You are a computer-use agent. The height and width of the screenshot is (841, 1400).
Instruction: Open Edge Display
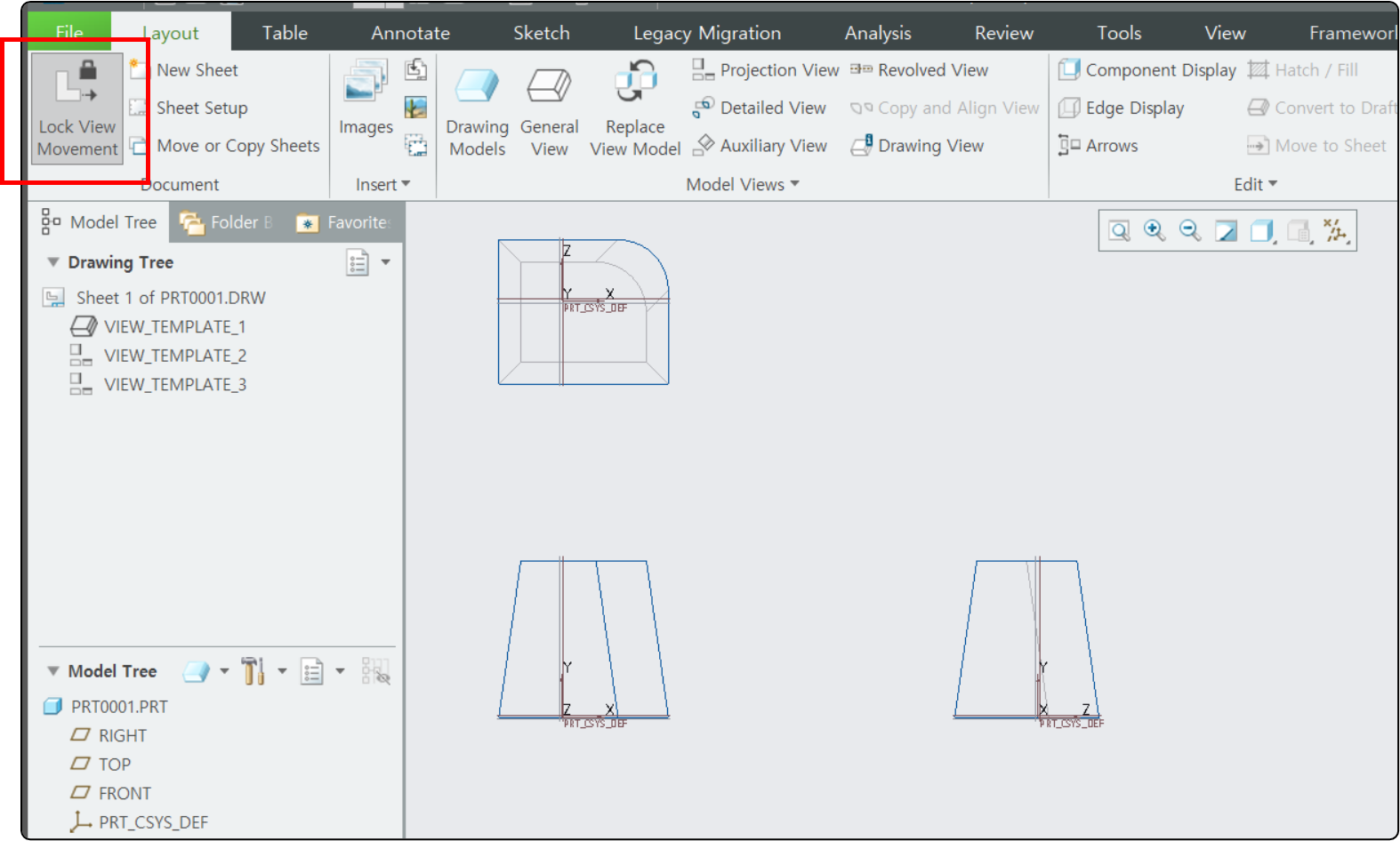(1122, 108)
